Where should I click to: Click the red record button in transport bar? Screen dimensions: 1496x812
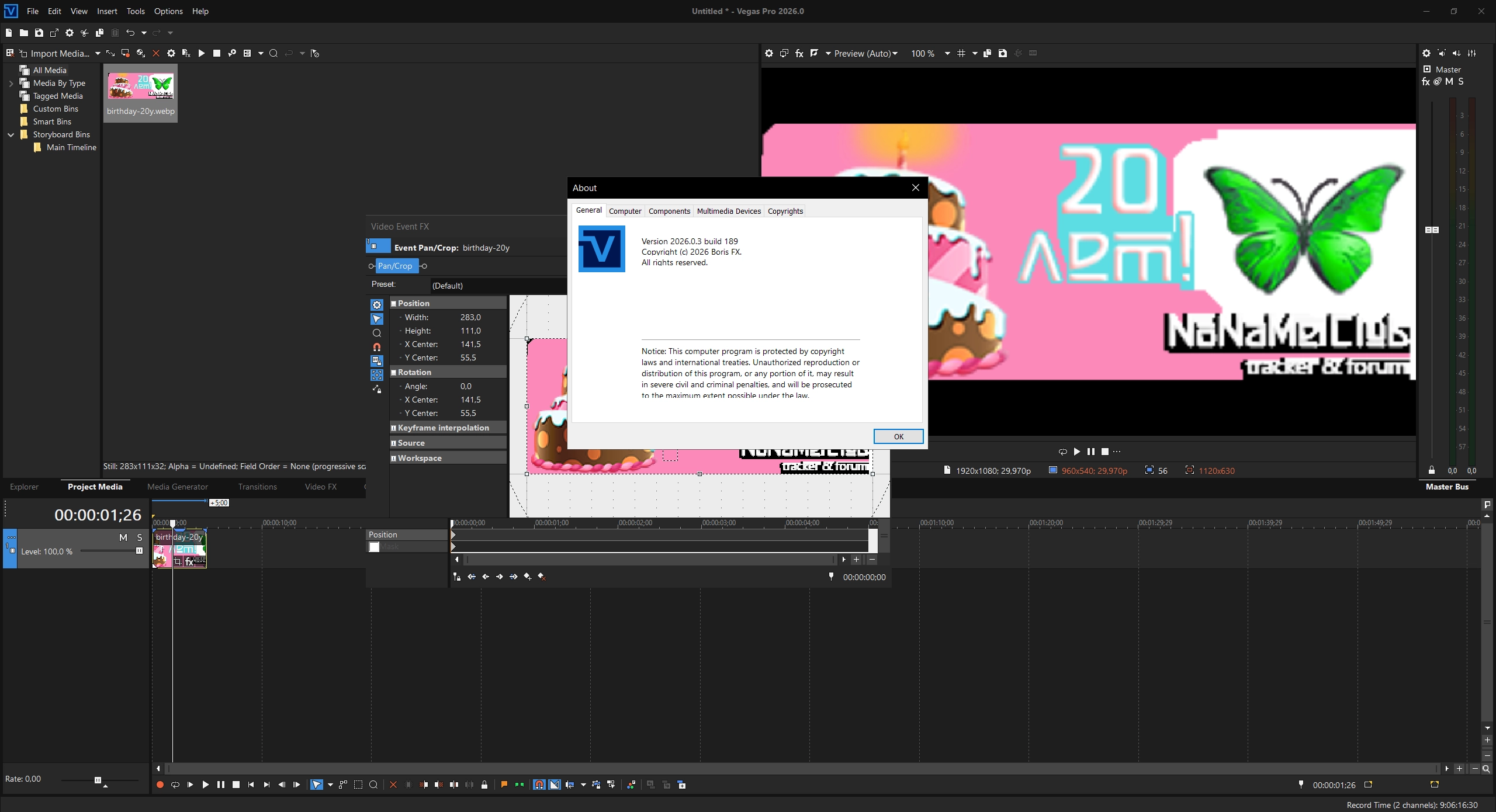[x=160, y=785]
